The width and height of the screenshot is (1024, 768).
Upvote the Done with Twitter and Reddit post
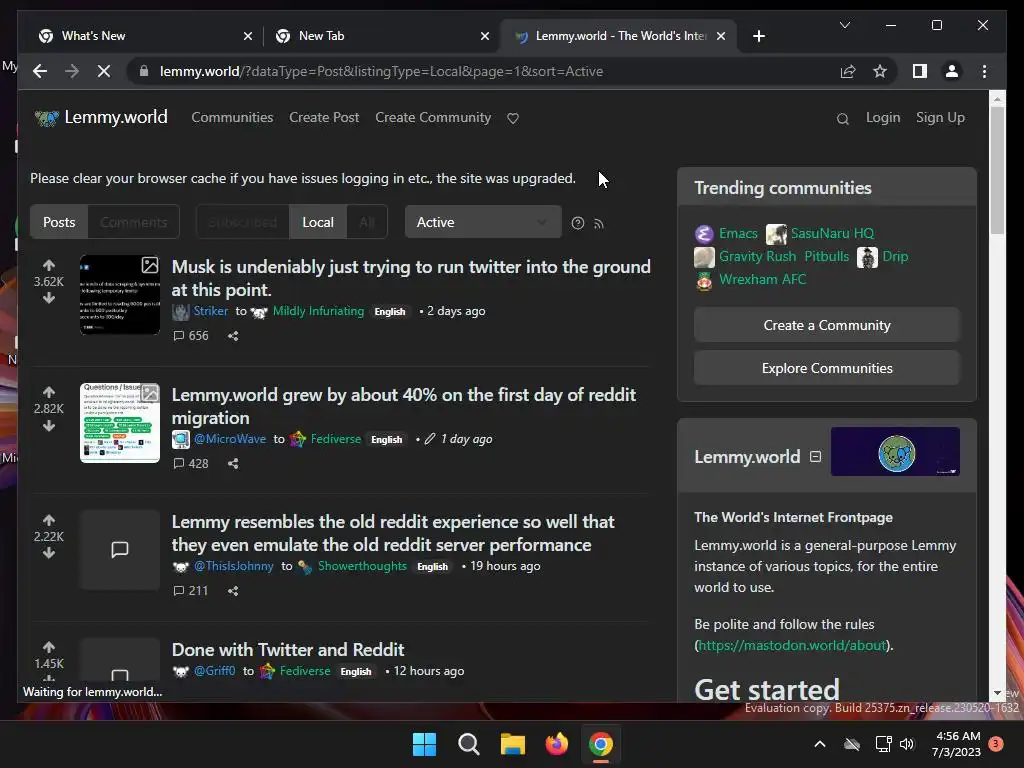(49, 647)
